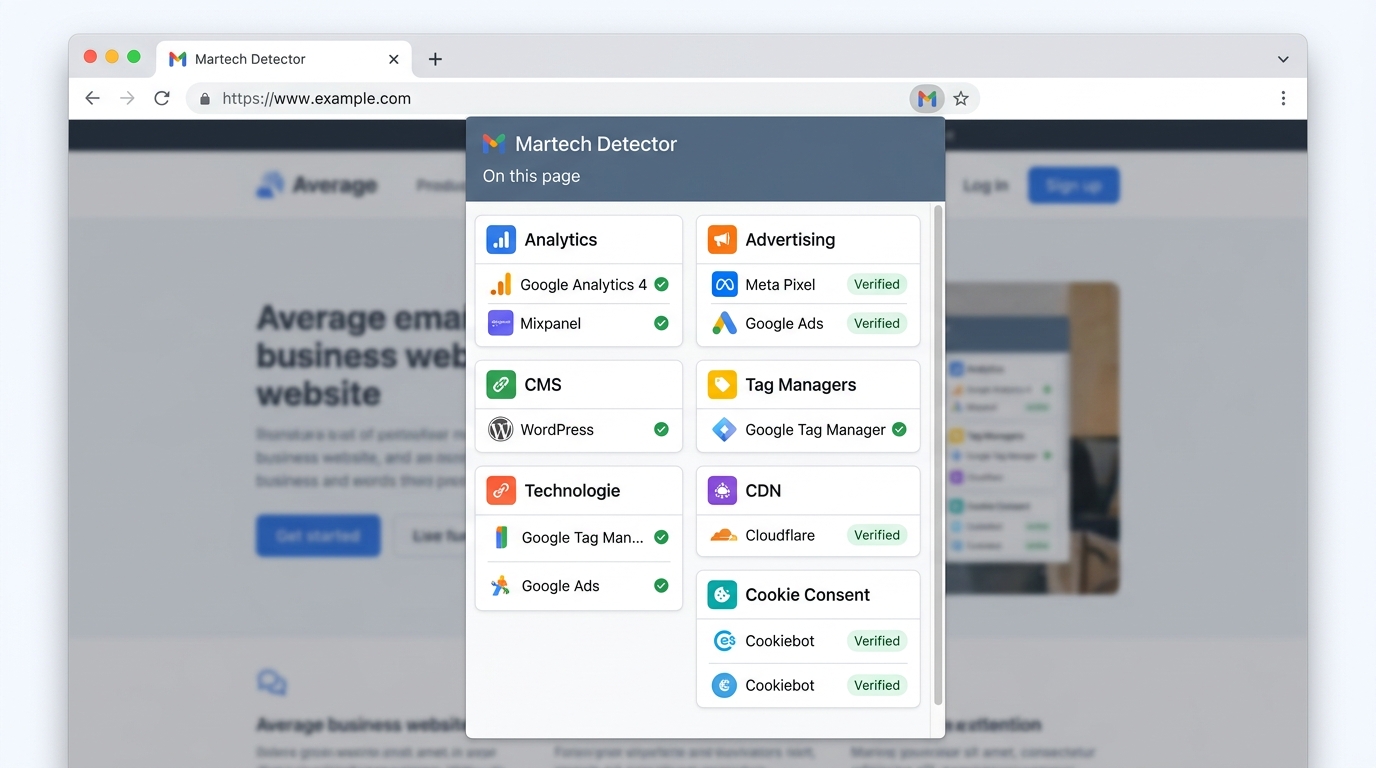Screen dimensions: 1376x768
Task: Click the Advertising section heading
Action: pyautogui.click(x=790, y=240)
